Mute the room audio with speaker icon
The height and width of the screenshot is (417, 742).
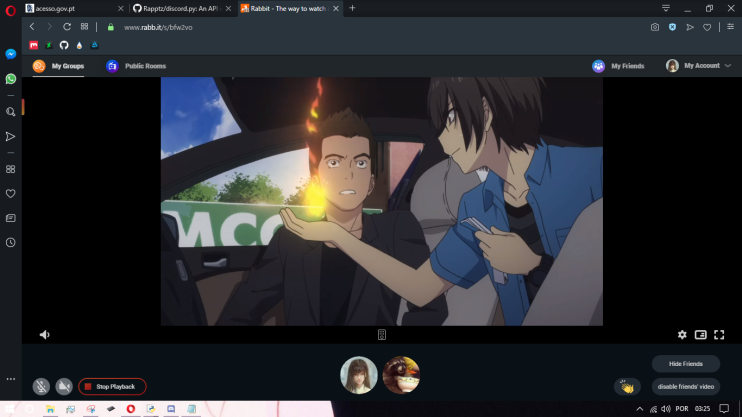pos(44,335)
